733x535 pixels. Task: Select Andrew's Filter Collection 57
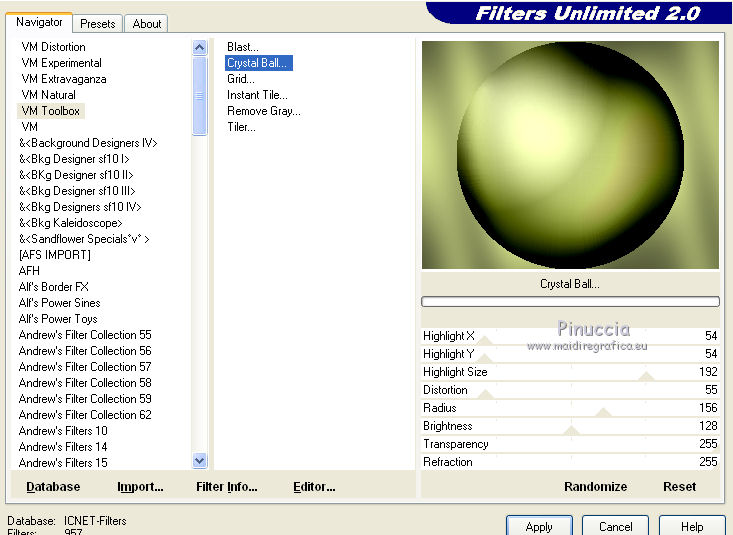click(85, 367)
